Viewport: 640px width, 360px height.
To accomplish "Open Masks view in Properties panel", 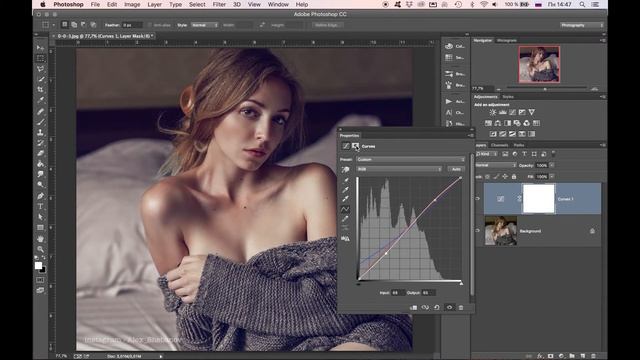I will click(356, 146).
